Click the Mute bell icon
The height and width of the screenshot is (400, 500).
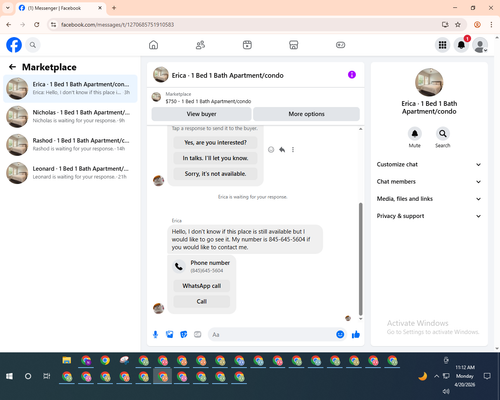tap(415, 134)
